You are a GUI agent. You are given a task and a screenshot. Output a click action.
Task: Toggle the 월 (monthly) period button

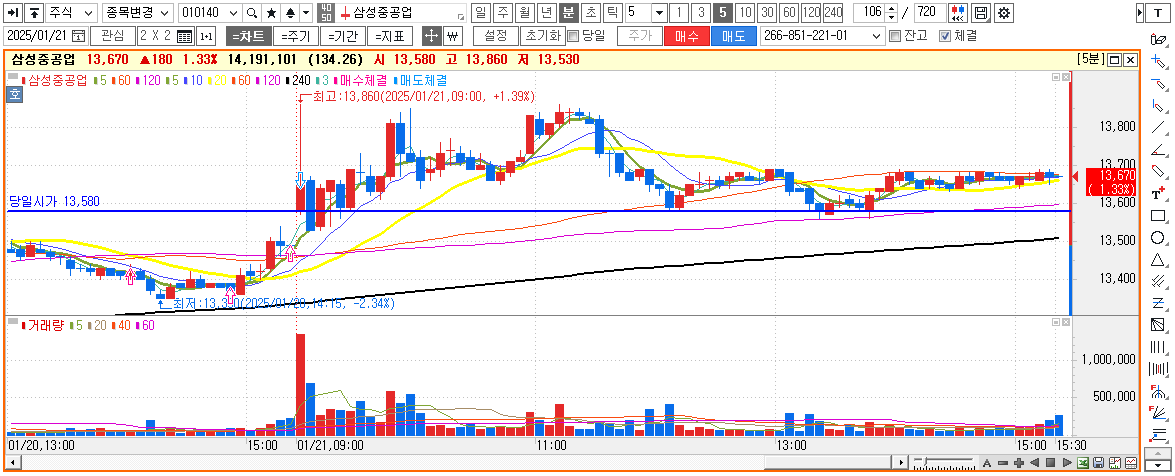pos(525,13)
